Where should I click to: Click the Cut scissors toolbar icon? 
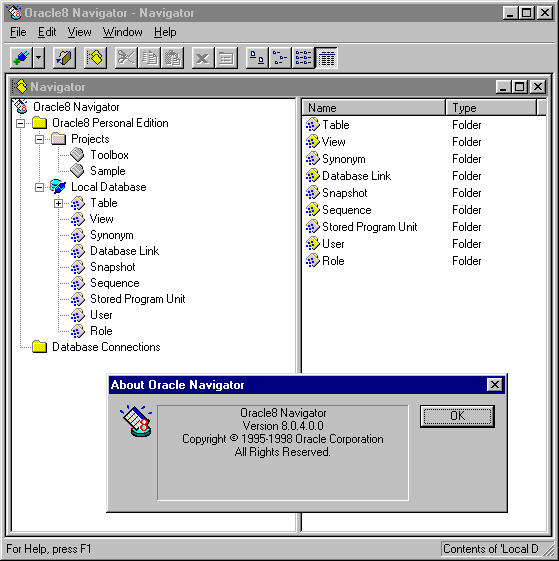click(126, 58)
